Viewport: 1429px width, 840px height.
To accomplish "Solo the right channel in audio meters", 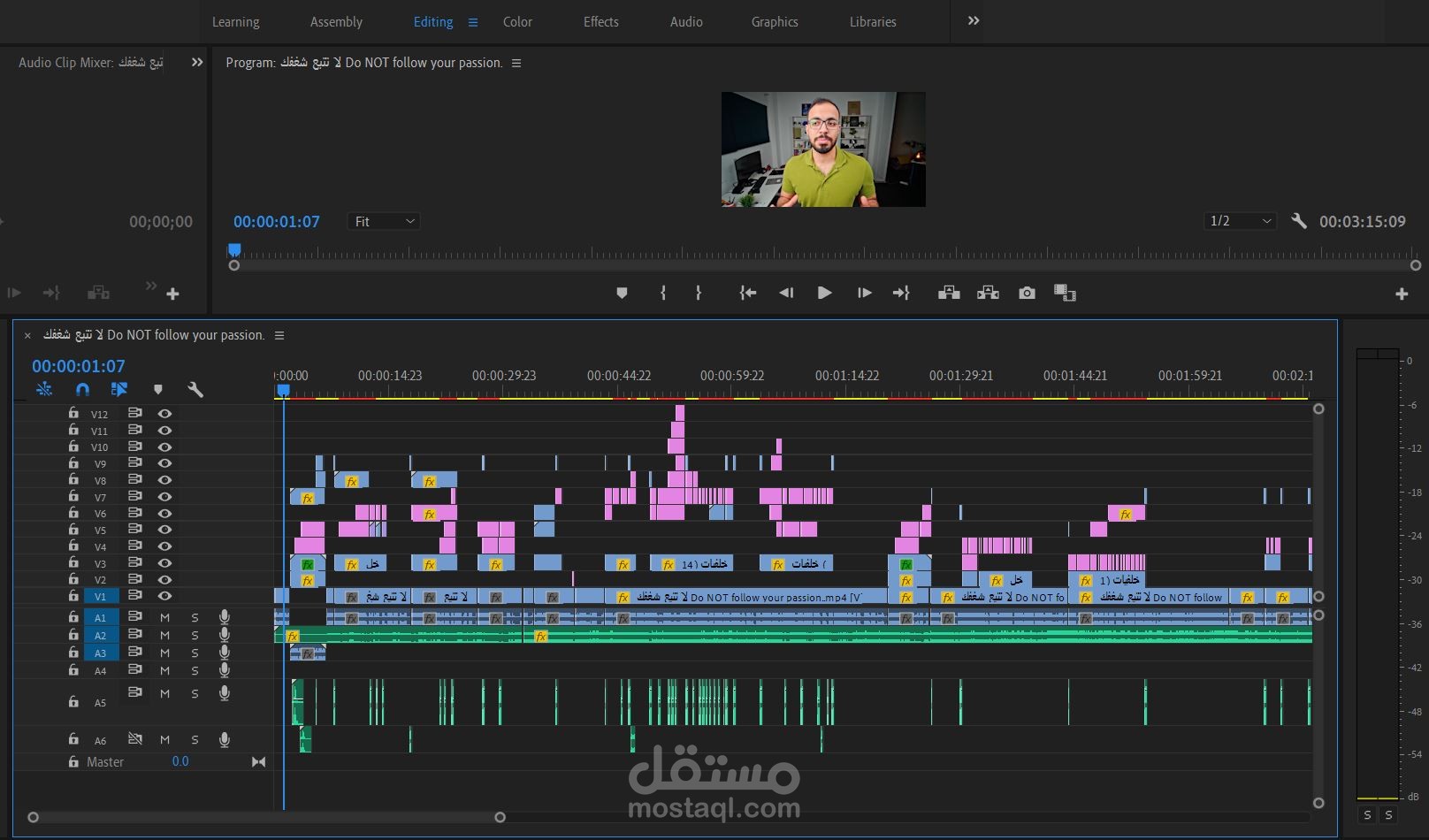I will (x=1388, y=815).
